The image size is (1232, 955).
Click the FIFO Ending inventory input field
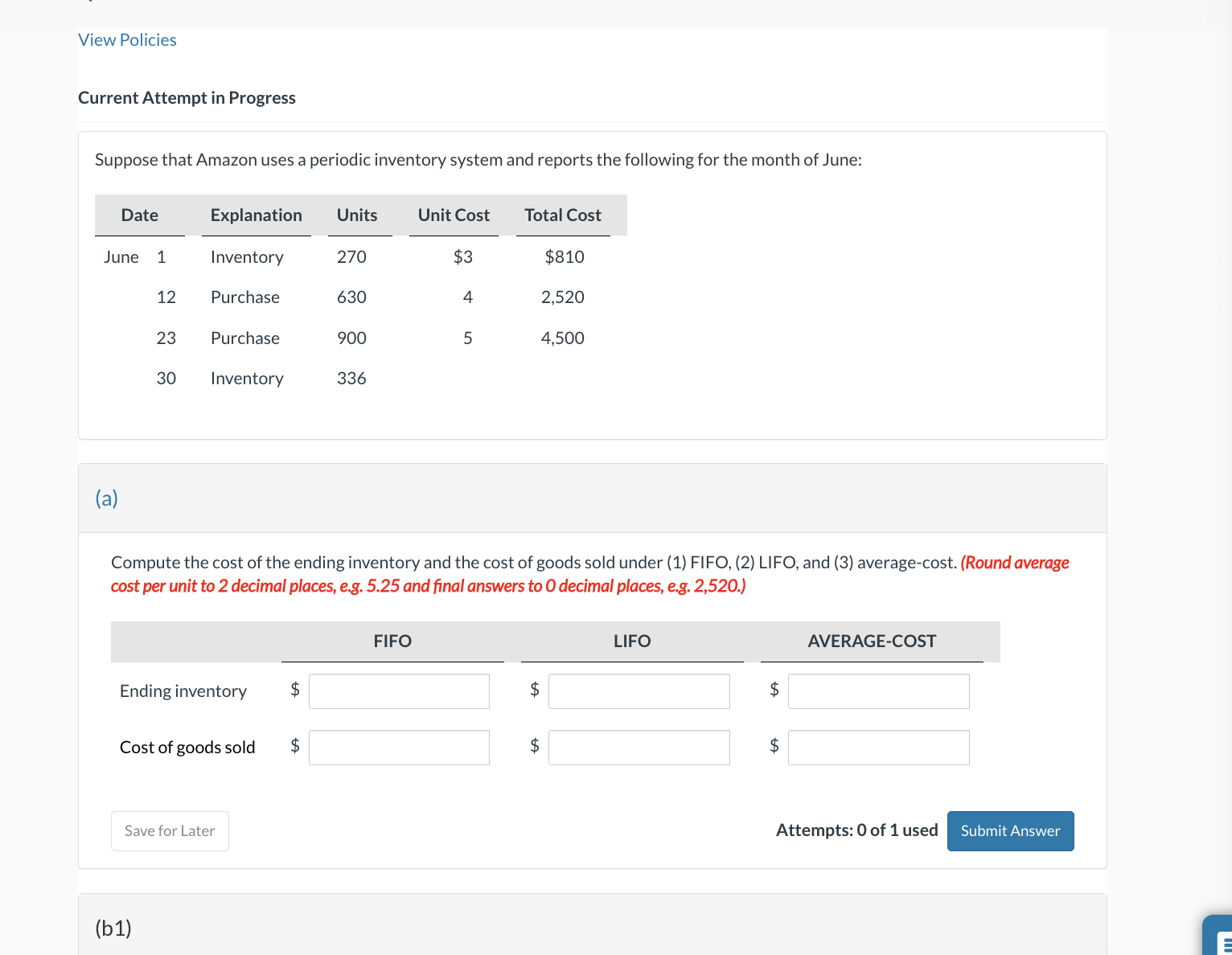[x=398, y=691]
